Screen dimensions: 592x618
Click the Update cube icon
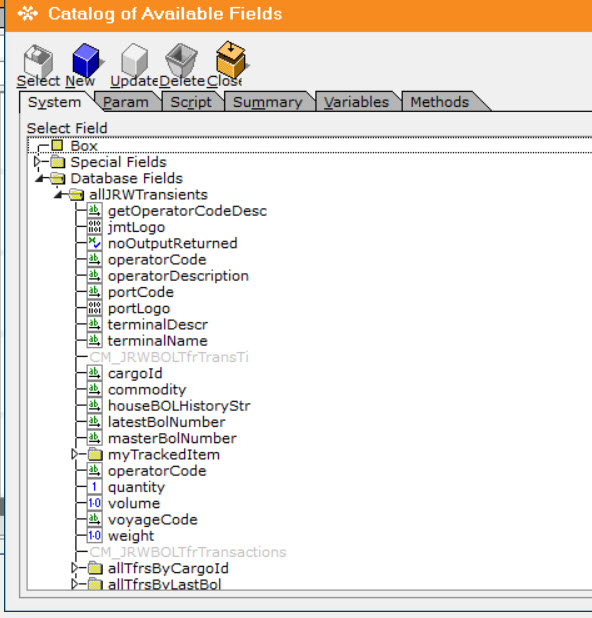[x=135, y=60]
